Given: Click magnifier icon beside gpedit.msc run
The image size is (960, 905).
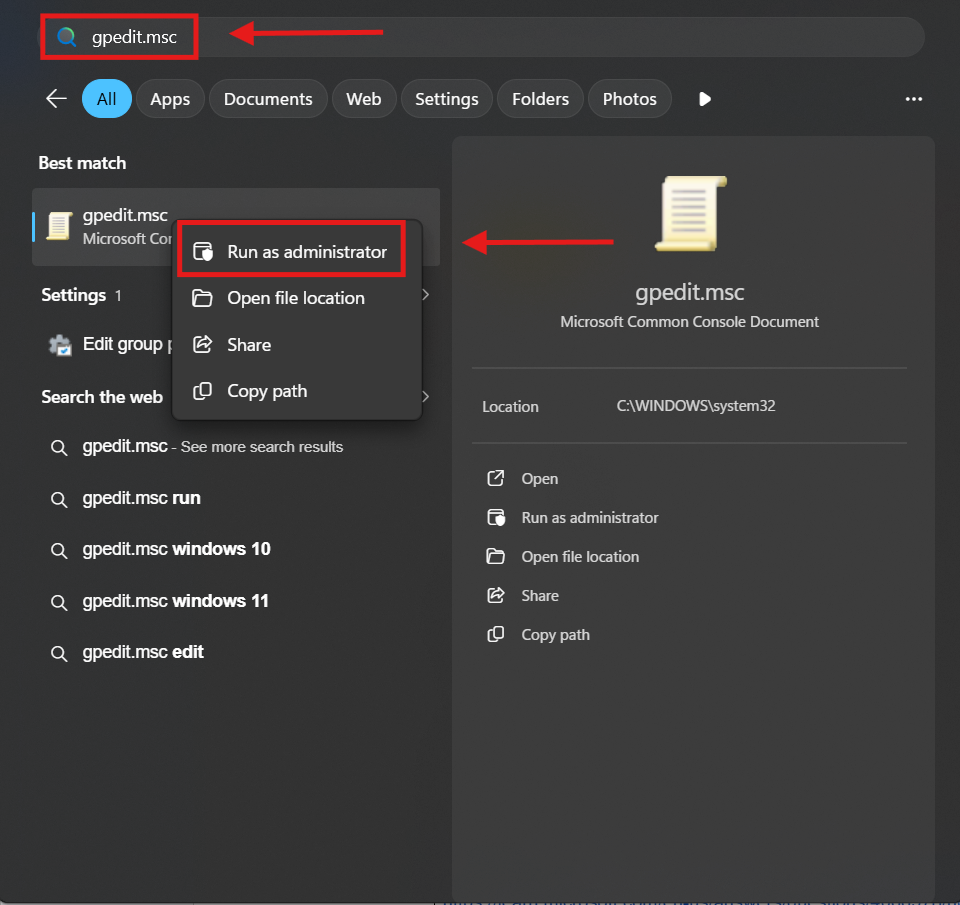Looking at the screenshot, I should coord(59,500).
